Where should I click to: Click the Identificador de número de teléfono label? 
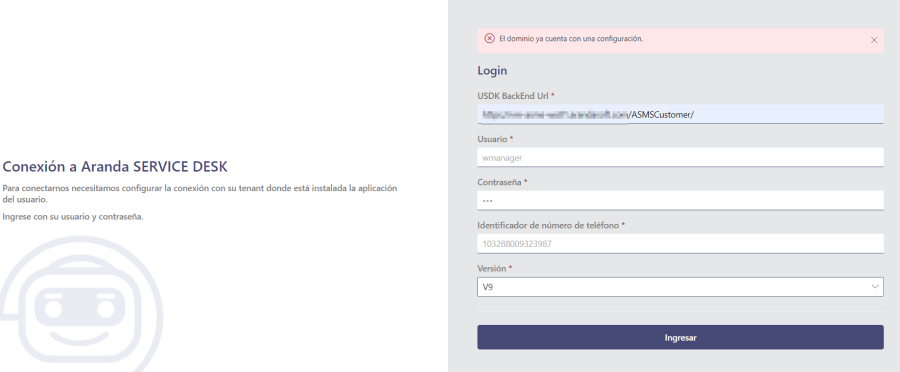550,225
